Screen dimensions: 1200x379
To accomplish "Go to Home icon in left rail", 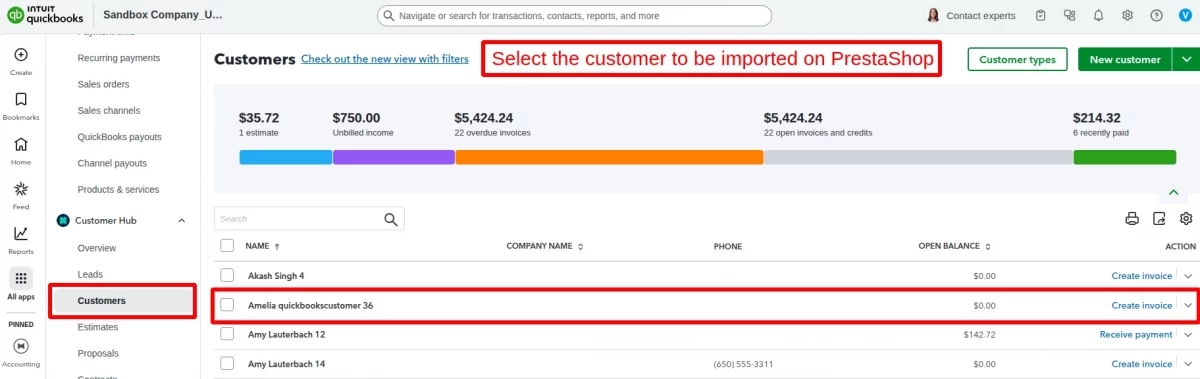I will [x=21, y=144].
